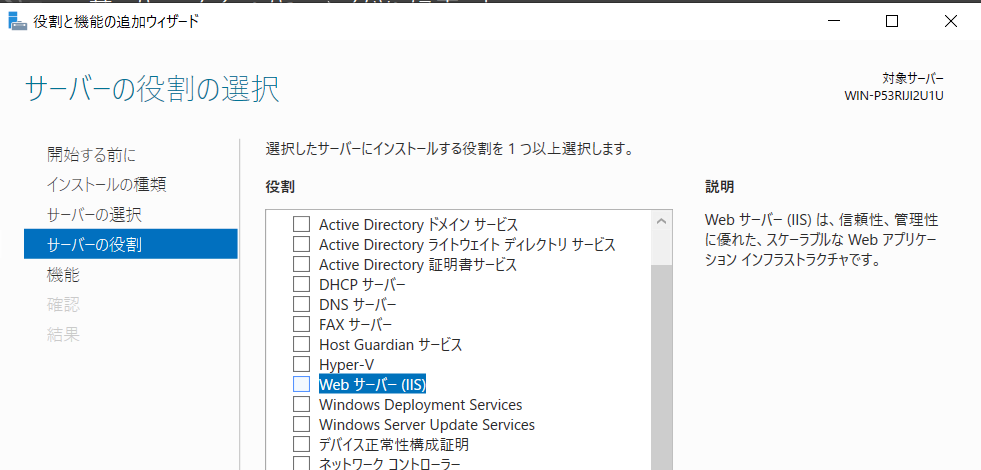The height and width of the screenshot is (470, 981).
Task: Select the Windows Server Update Services label
Action: click(427, 425)
